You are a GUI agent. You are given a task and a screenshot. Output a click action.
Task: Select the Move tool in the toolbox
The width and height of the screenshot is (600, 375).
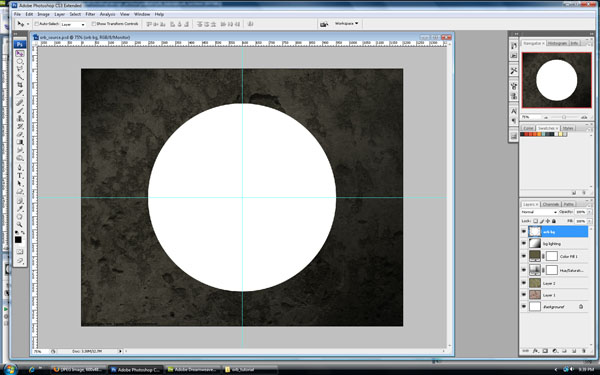pos(20,54)
